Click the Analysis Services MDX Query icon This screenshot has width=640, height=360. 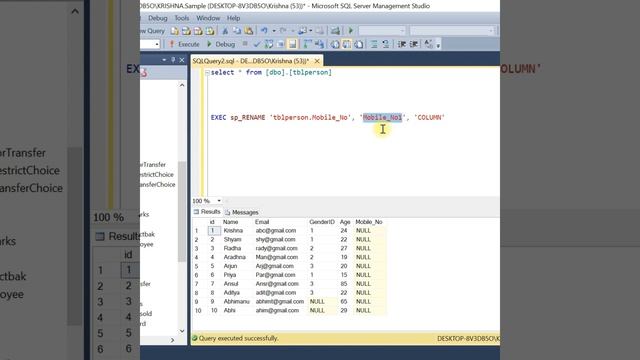tap(186, 31)
